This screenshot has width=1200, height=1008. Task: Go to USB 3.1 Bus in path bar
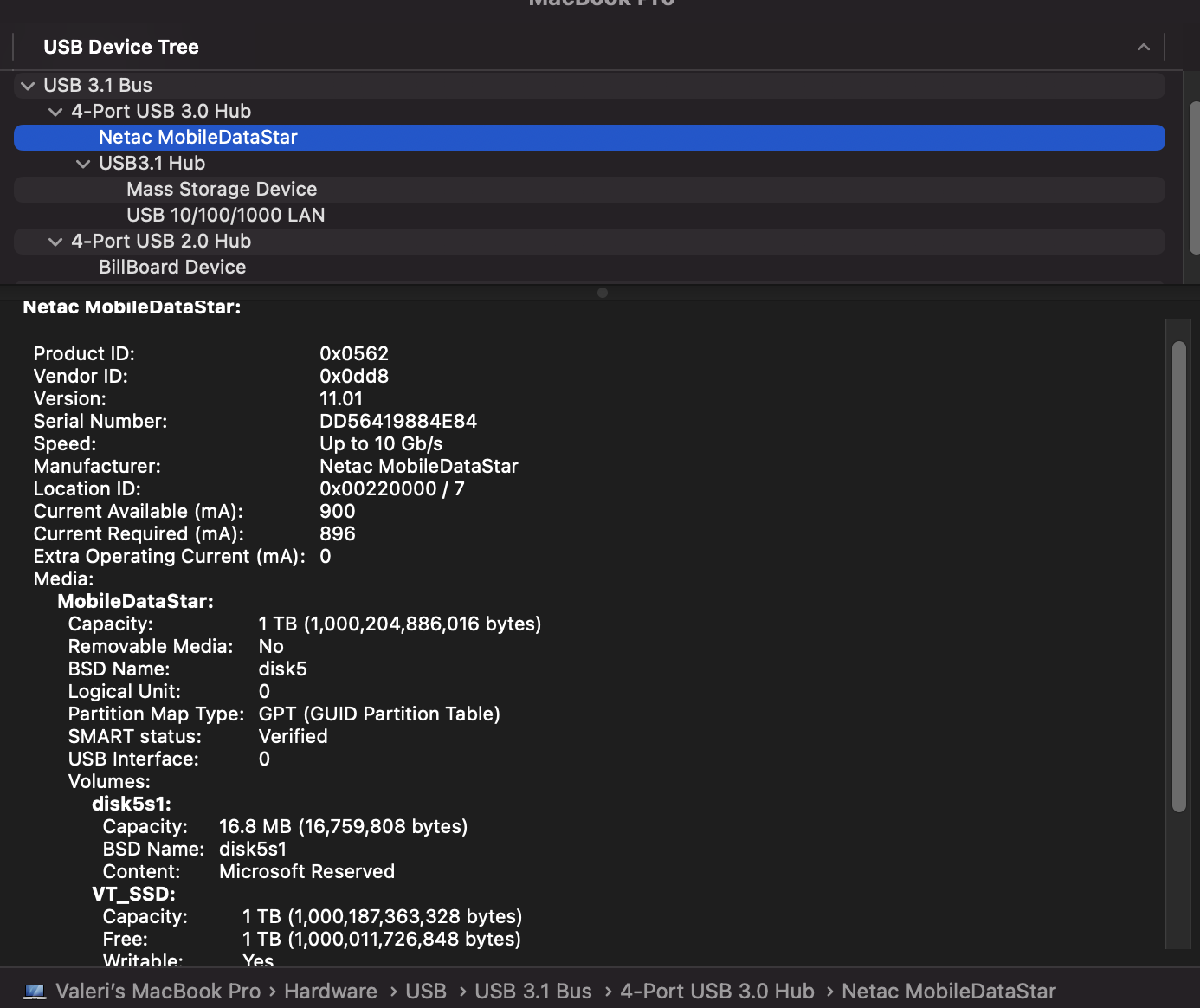(533, 992)
